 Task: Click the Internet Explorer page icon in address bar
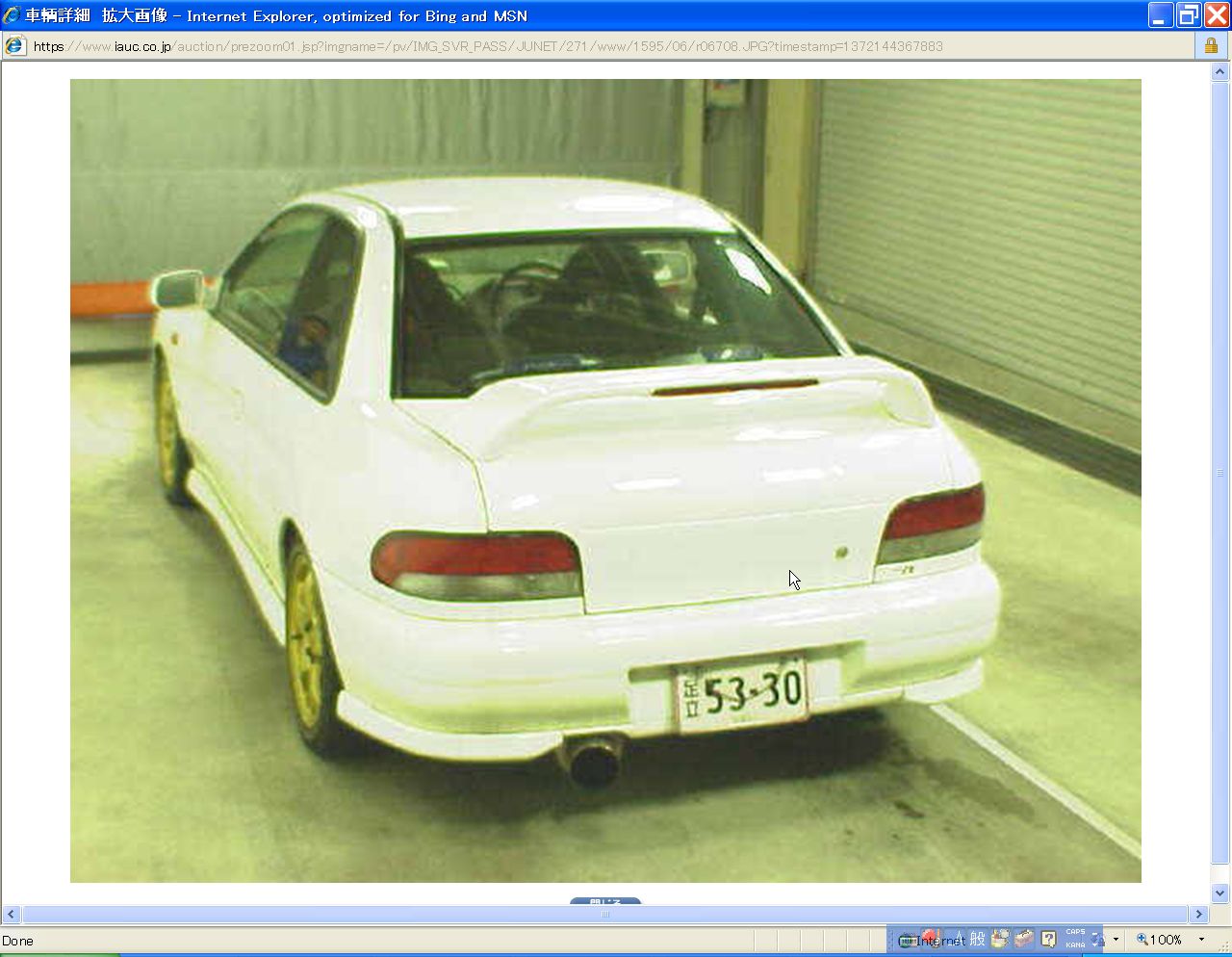pos(14,45)
